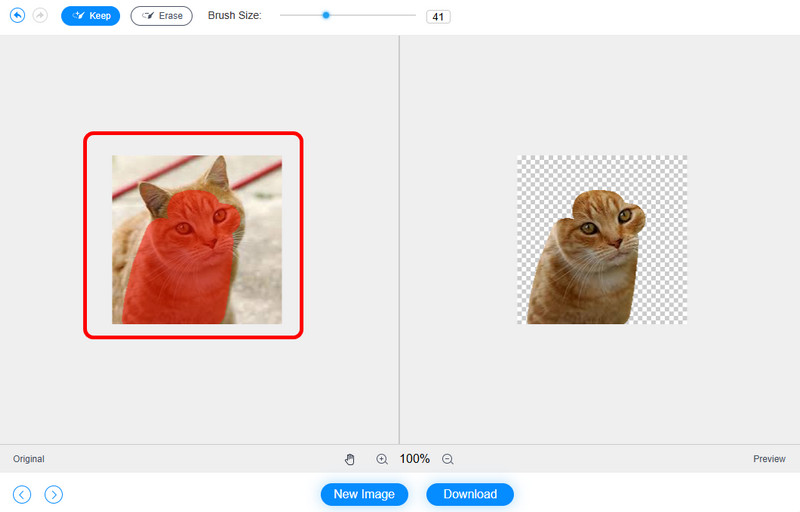Click the brush size value field showing 41

(x=438, y=17)
